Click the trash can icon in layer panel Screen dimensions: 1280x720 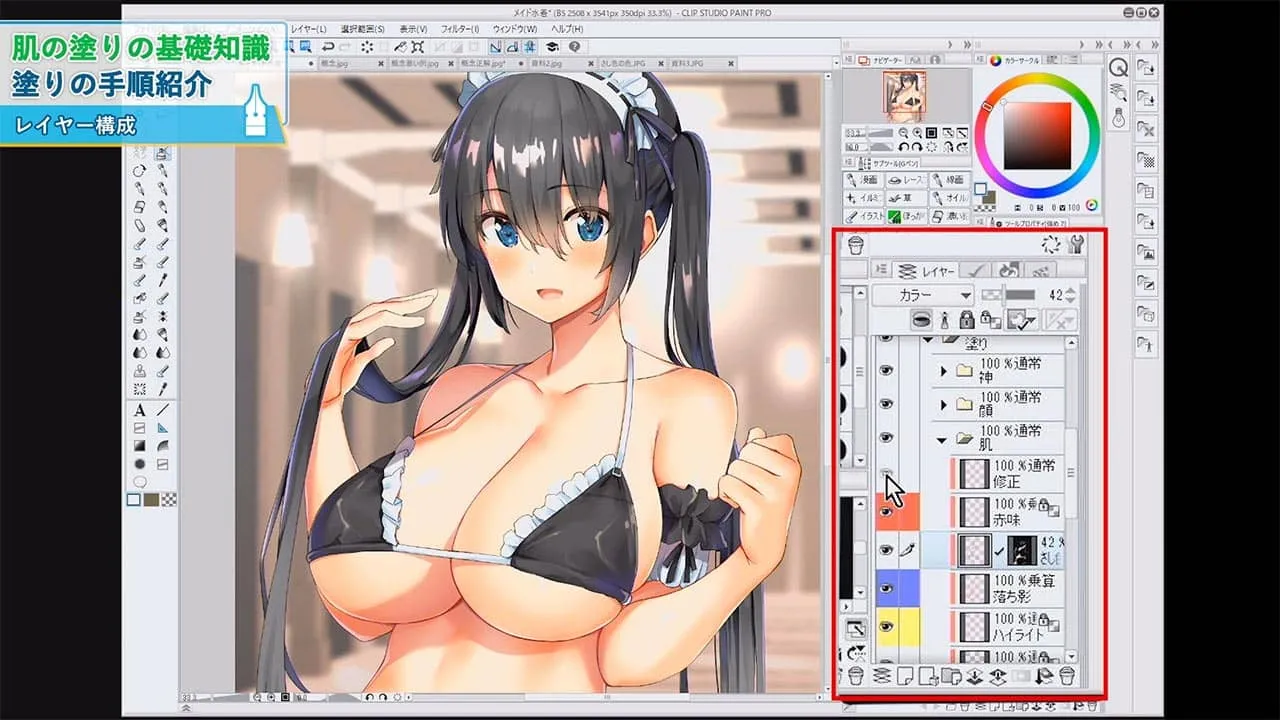coord(1068,676)
